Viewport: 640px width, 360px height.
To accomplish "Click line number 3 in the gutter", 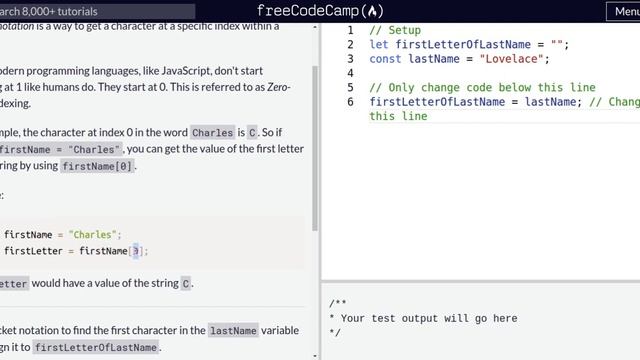I will [350, 59].
